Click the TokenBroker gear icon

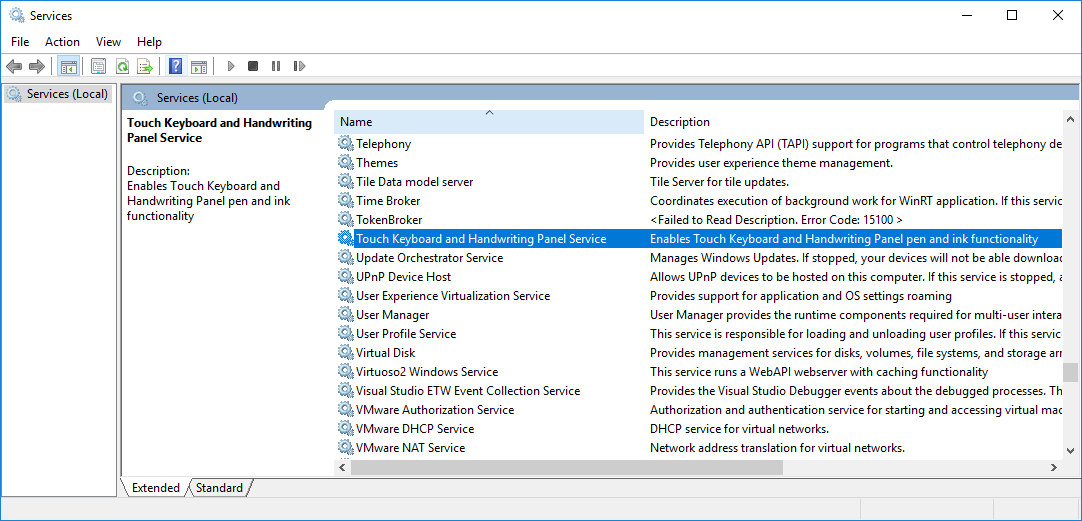(x=345, y=219)
